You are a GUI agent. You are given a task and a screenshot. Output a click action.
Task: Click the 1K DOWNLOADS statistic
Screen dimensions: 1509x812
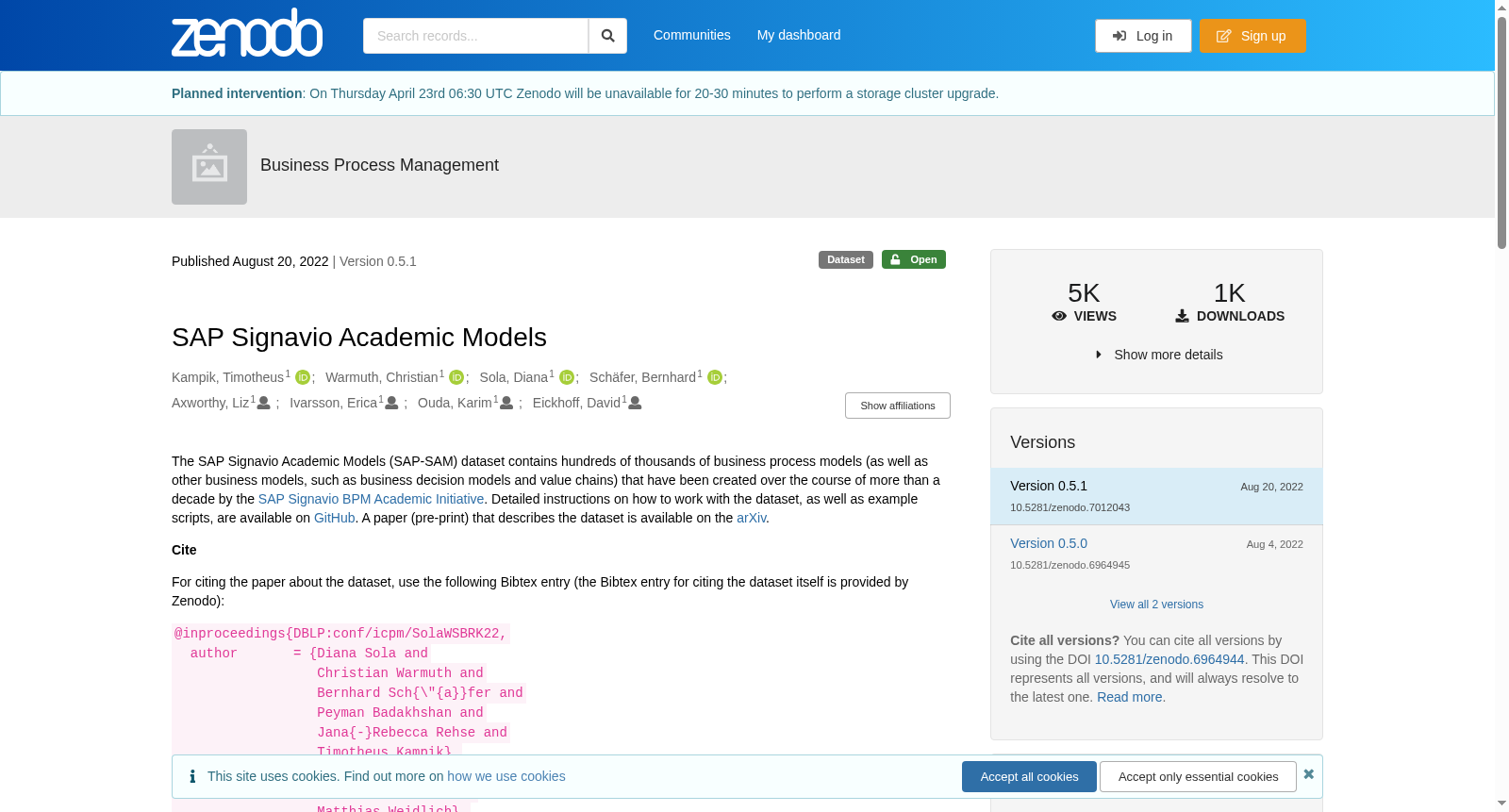(x=1230, y=302)
